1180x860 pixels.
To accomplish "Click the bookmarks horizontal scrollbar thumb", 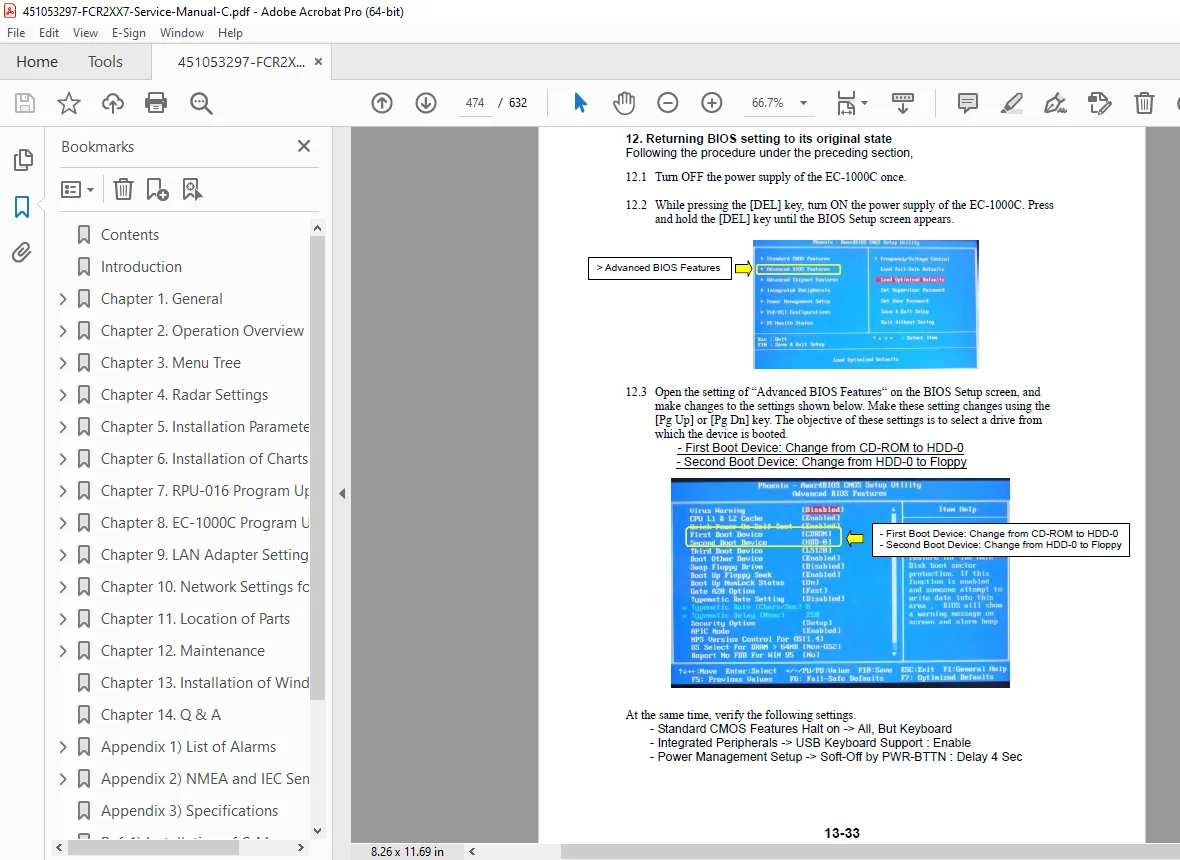I will 154,847.
